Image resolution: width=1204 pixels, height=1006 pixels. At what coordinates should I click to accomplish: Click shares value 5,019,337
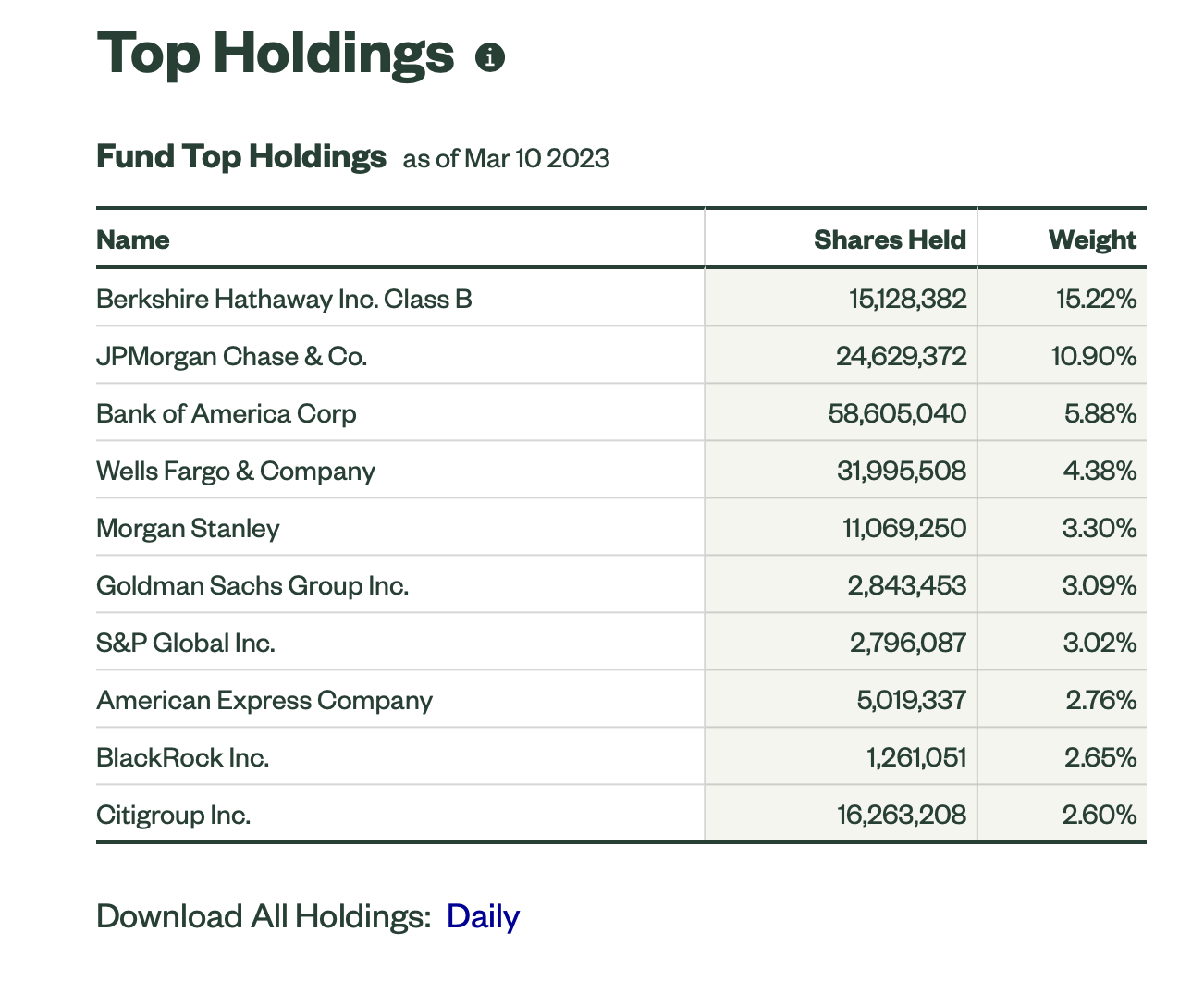click(911, 700)
